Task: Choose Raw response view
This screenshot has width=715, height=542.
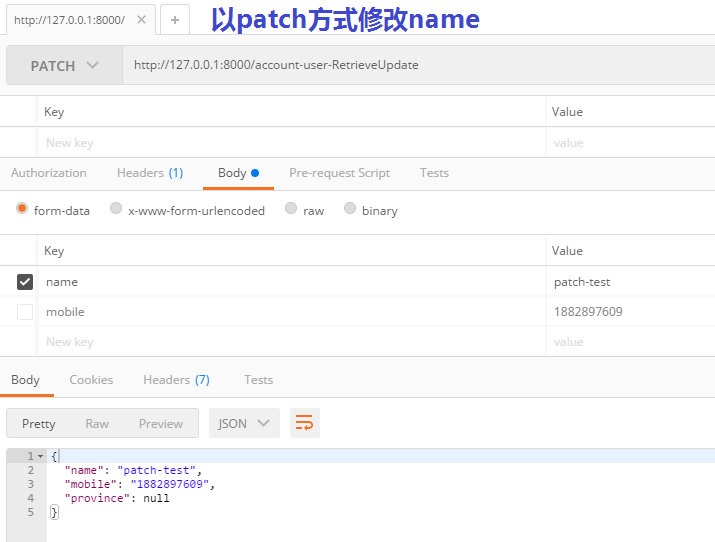Action: click(97, 423)
